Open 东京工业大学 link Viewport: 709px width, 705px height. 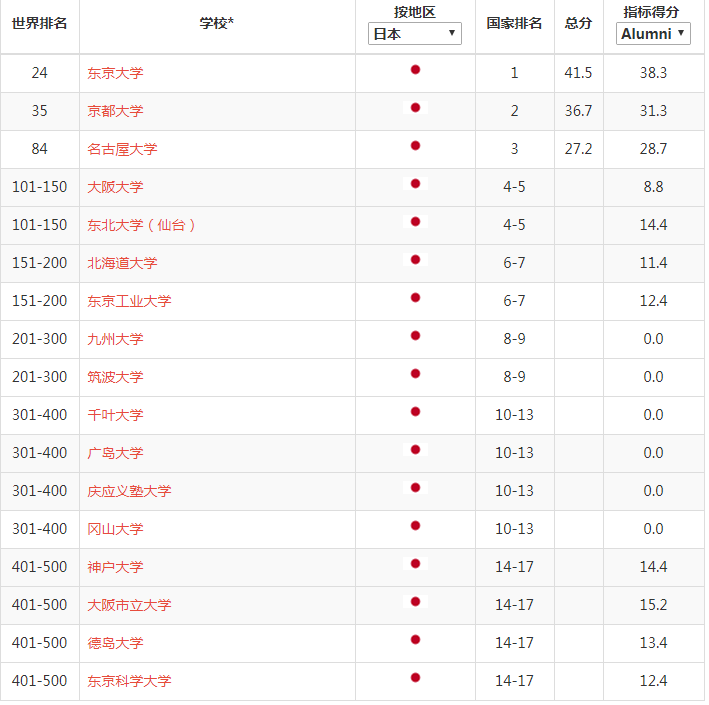[129, 301]
